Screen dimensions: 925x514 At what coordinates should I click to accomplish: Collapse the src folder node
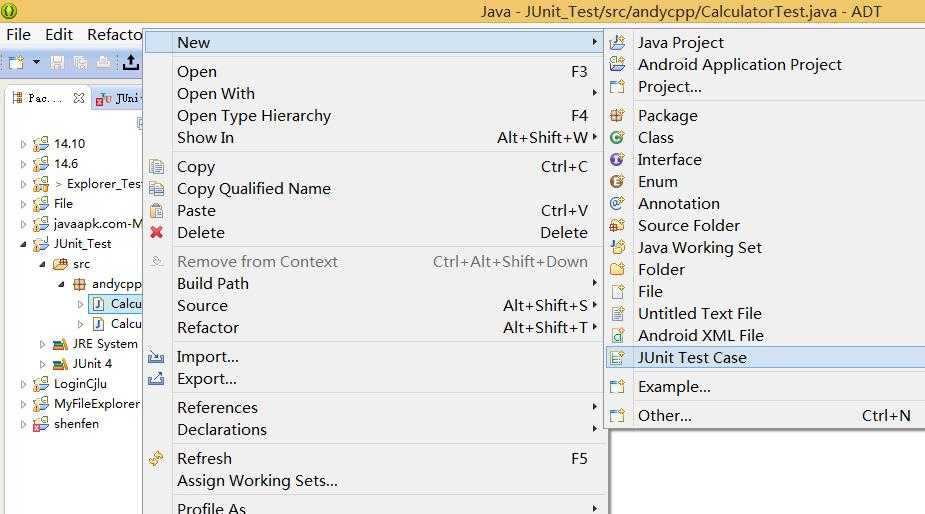tap(42, 264)
